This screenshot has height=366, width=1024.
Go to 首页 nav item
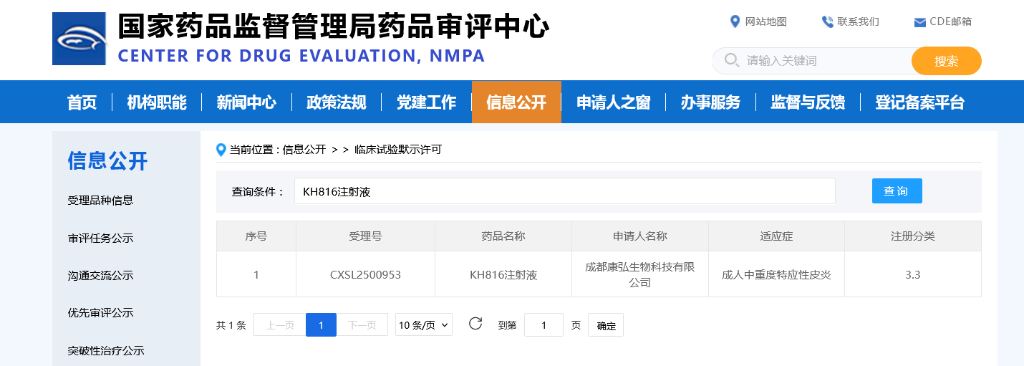82,102
